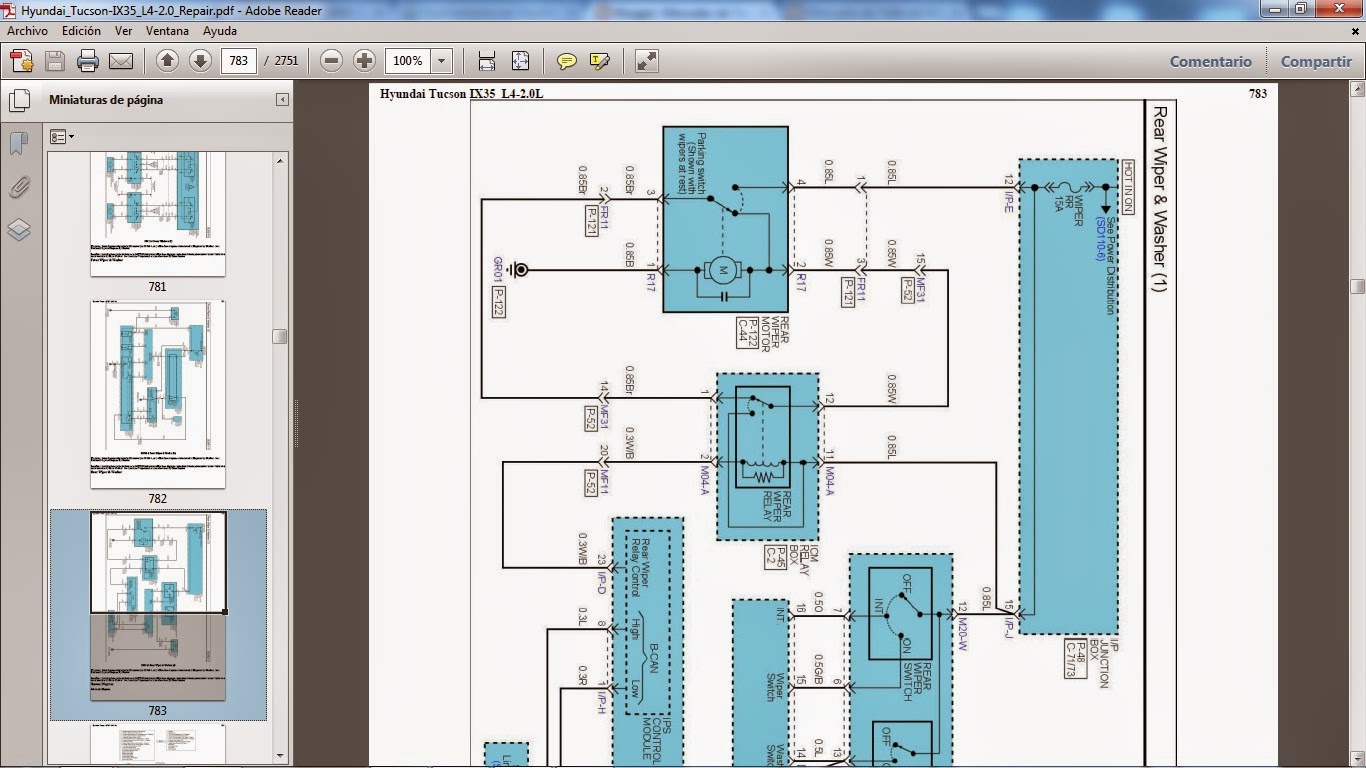
Task: Zoom in with the plus button
Action: 365,61
